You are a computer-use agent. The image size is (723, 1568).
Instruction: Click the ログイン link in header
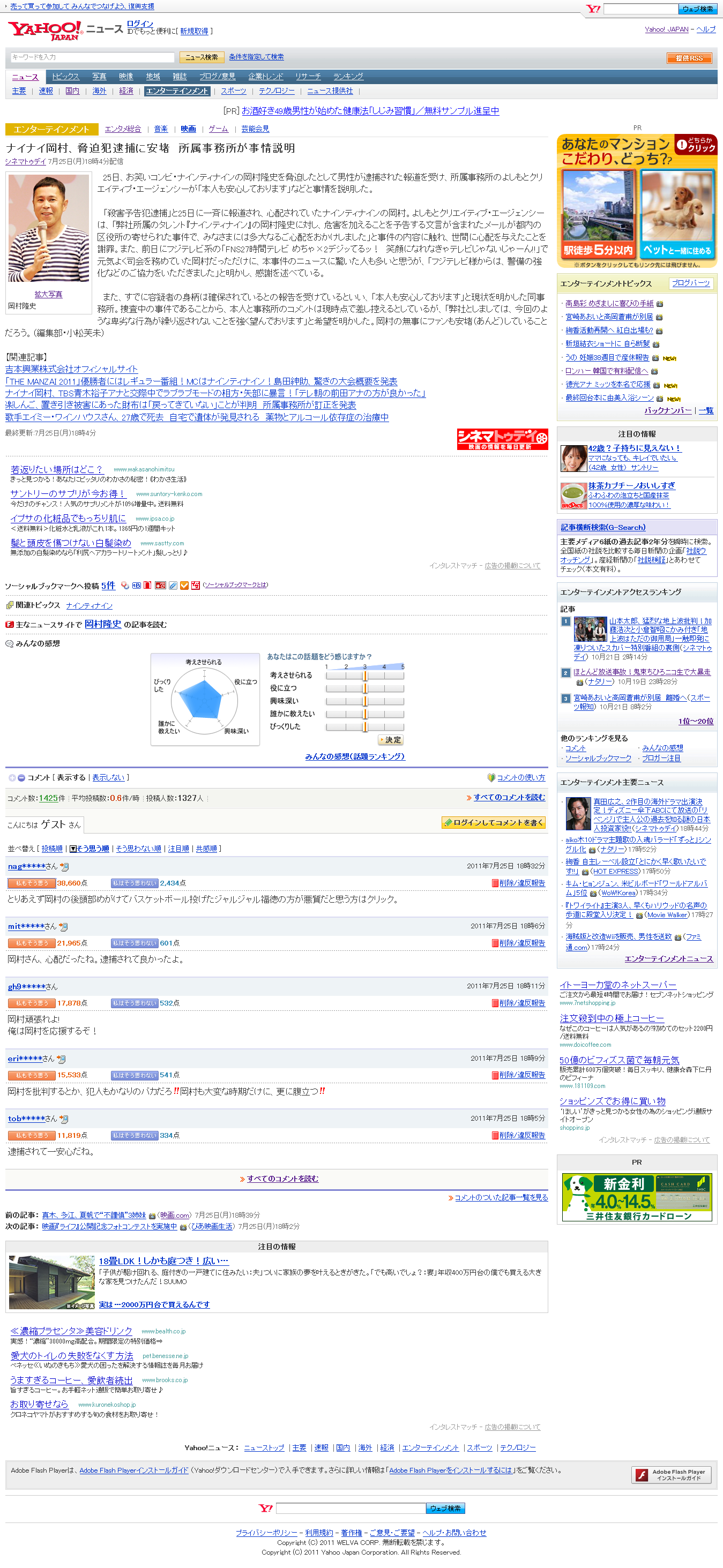pos(140,24)
